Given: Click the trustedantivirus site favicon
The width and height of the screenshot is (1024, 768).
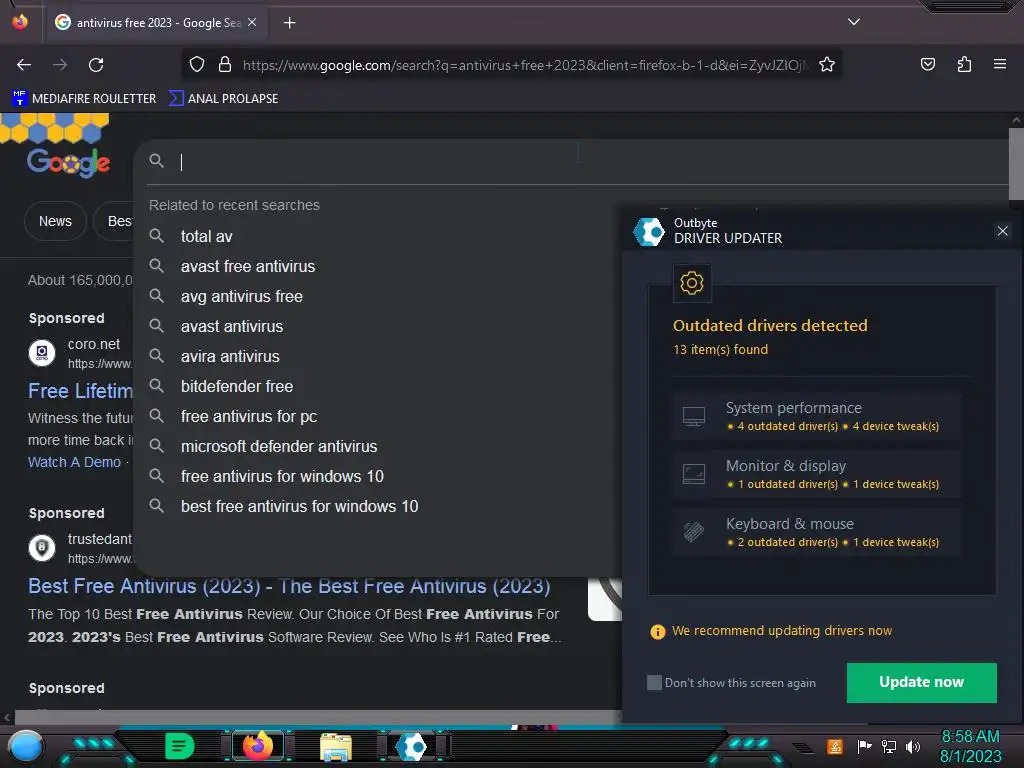Looking at the screenshot, I should (x=42, y=547).
